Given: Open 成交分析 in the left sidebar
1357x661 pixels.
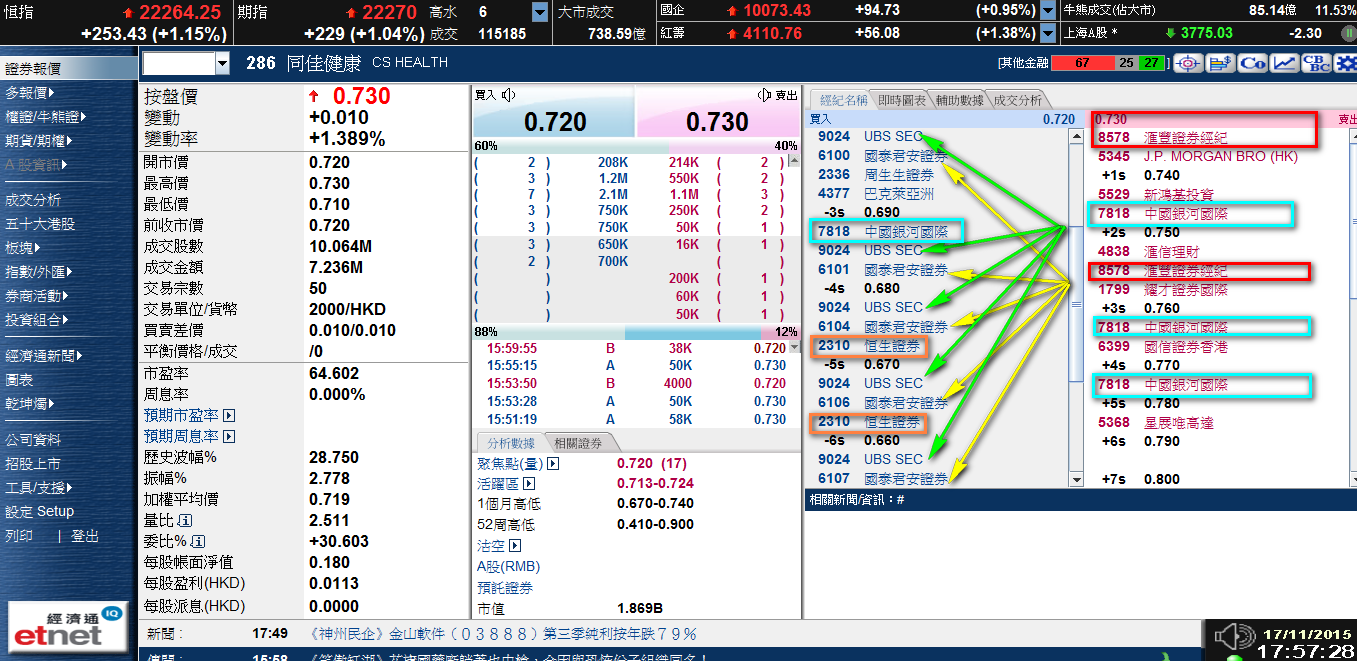Looking at the screenshot, I should (x=33, y=200).
